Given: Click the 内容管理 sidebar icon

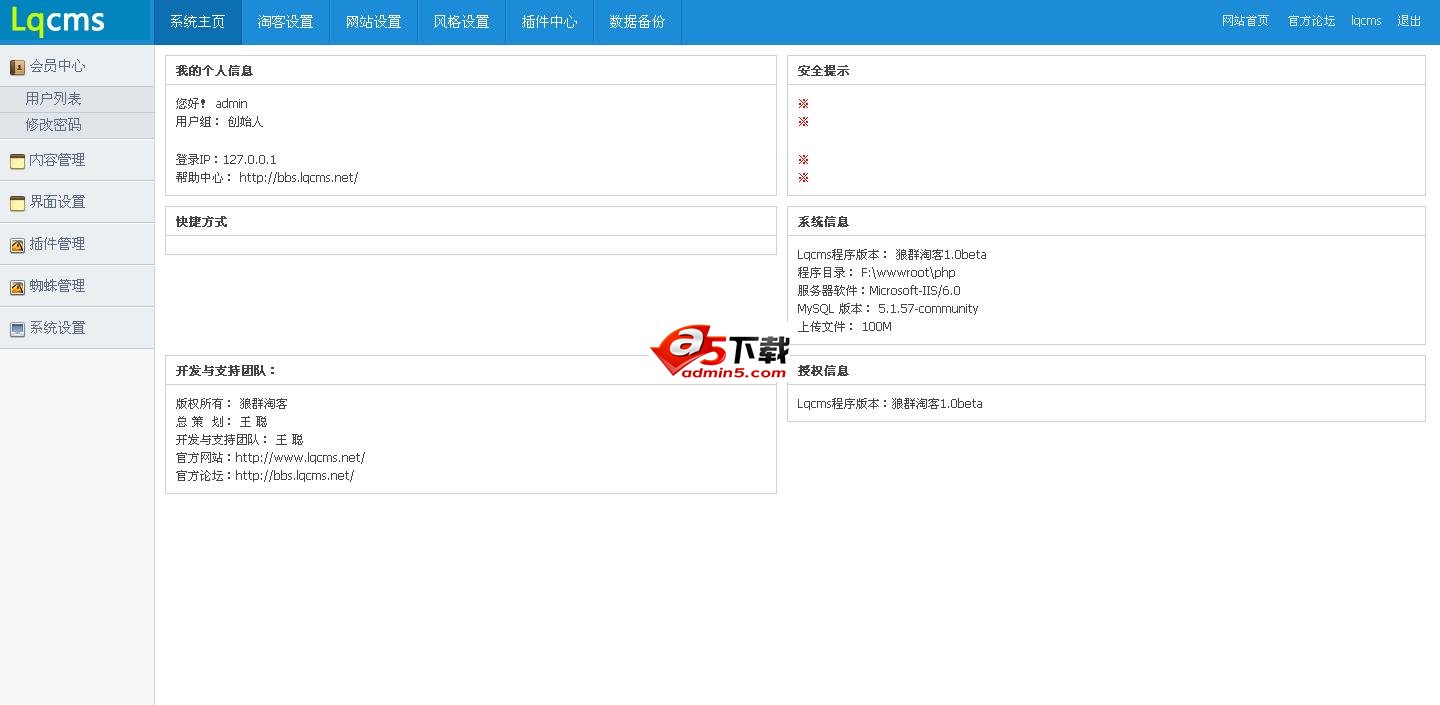Looking at the screenshot, I should [x=17, y=161].
